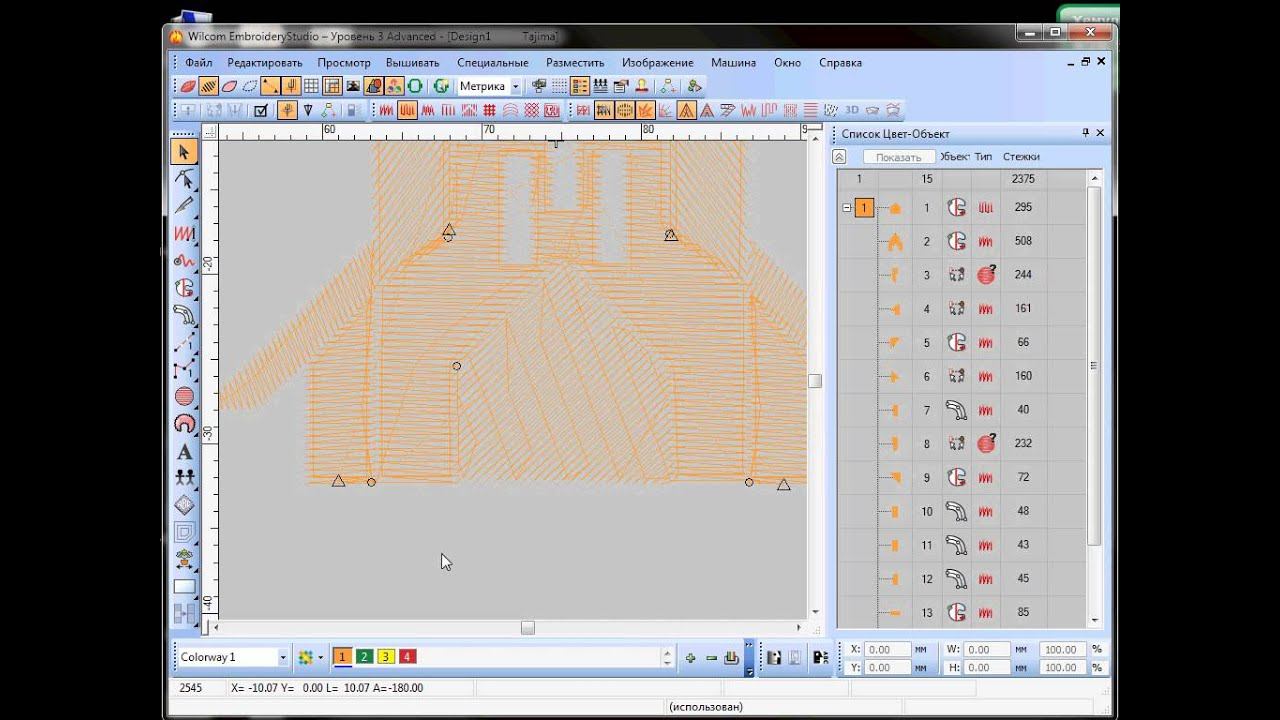The height and width of the screenshot is (720, 1280).
Task: Toggle the checkbox icon in second toolbar
Action: (x=261, y=111)
